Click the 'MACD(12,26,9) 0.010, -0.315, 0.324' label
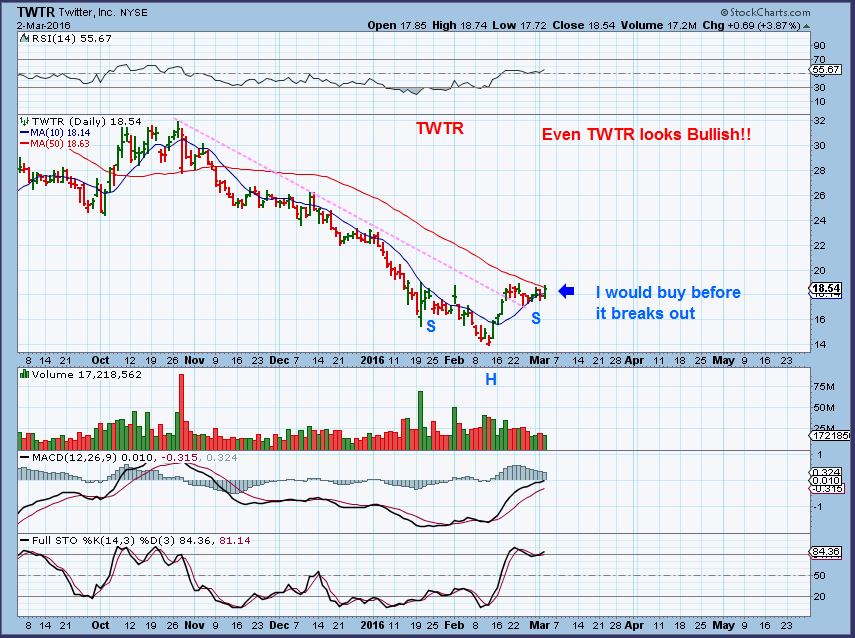The height and width of the screenshot is (638, 855). tap(134, 458)
